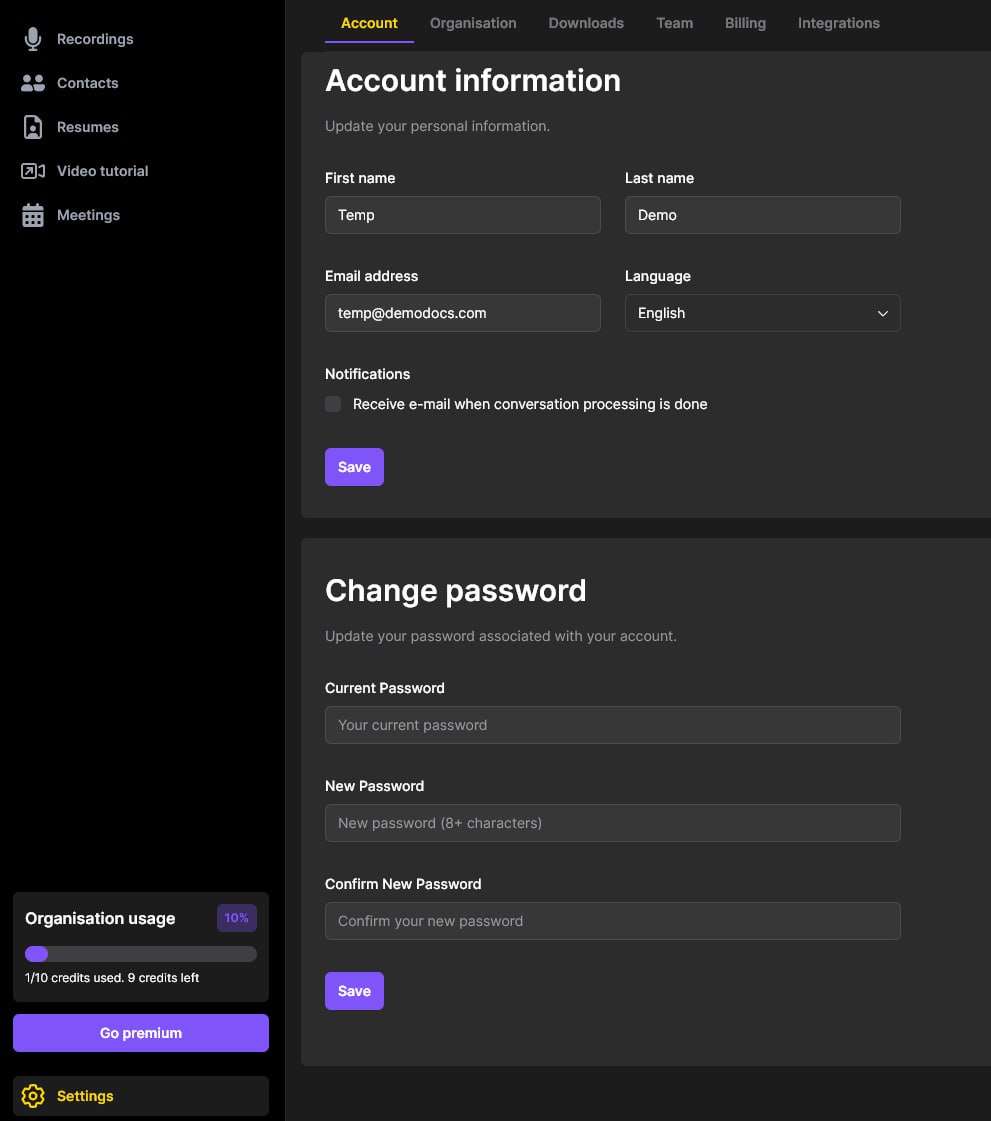The width and height of the screenshot is (991, 1121).
Task: Switch to the Integrations tab
Action: [838, 23]
